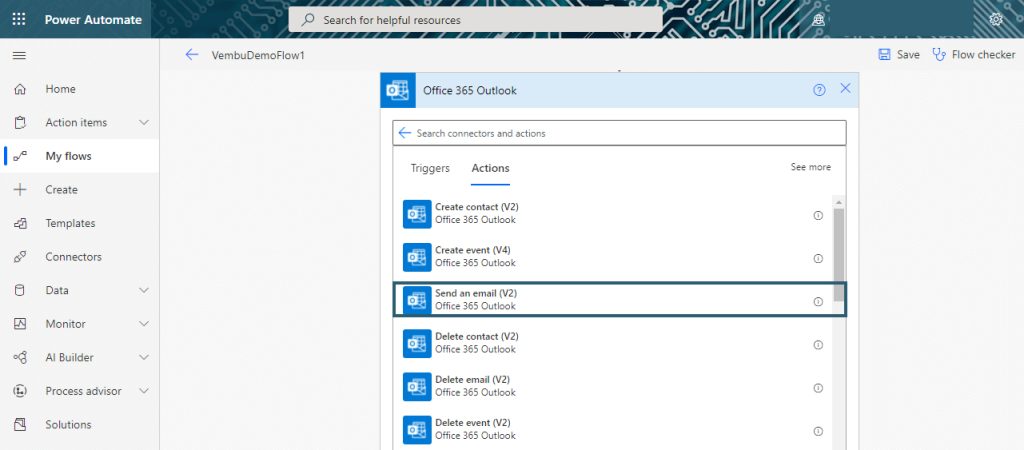
Task: Focus the Search for helpful resources box
Action: click(x=475, y=20)
